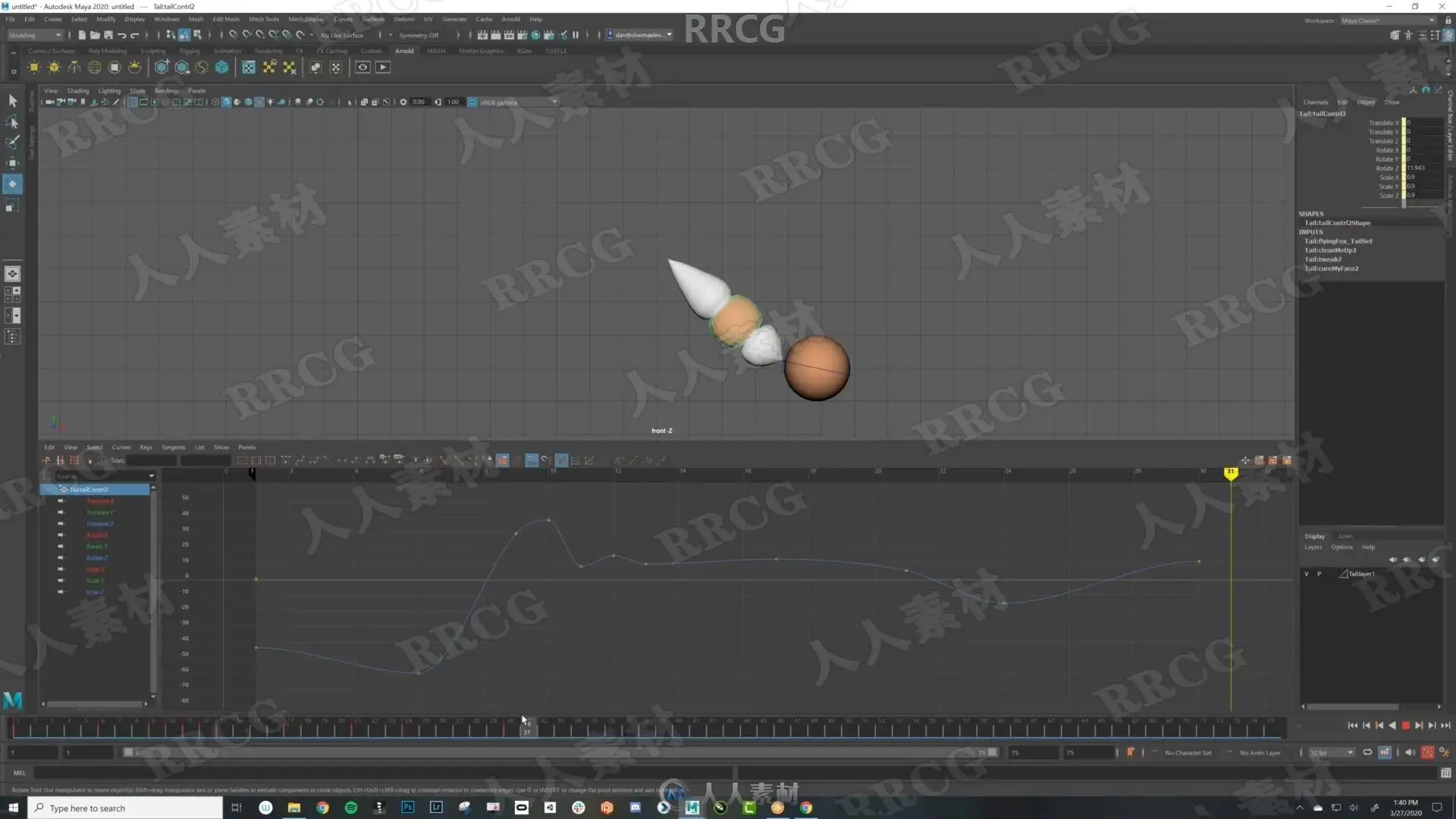Click the Arnold IPR eye icon
This screenshot has height=819, width=1456.
click(362, 67)
